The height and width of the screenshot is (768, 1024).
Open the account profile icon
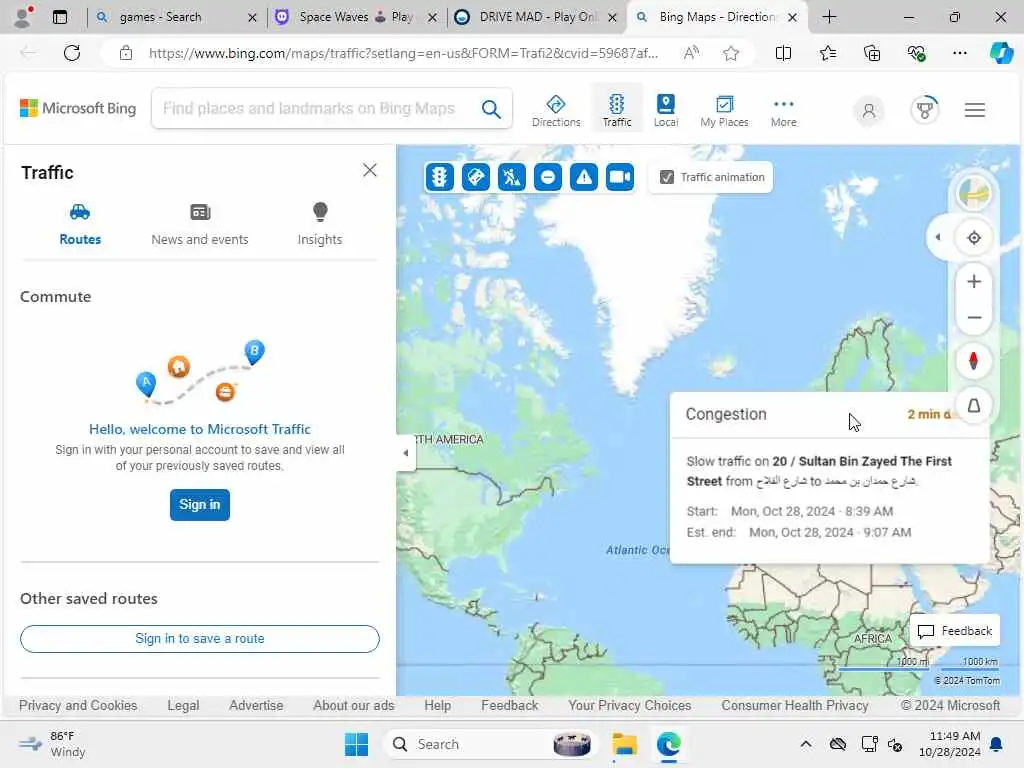(x=869, y=110)
